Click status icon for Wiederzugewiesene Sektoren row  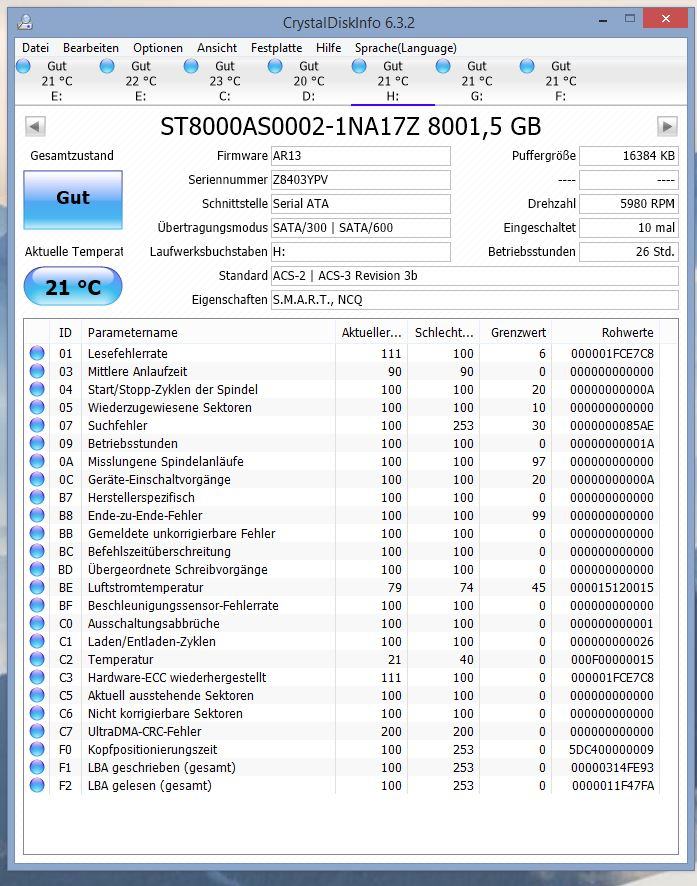[37, 407]
